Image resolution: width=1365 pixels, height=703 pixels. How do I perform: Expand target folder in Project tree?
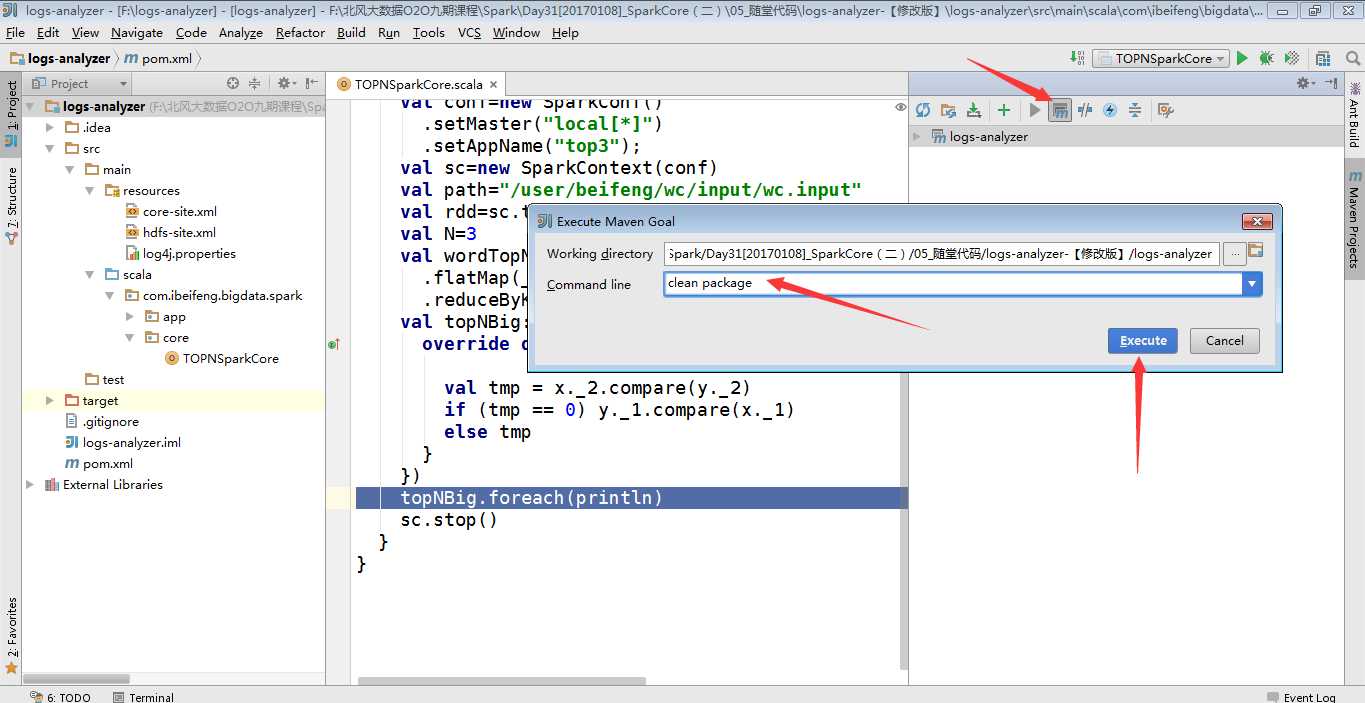click(50, 400)
